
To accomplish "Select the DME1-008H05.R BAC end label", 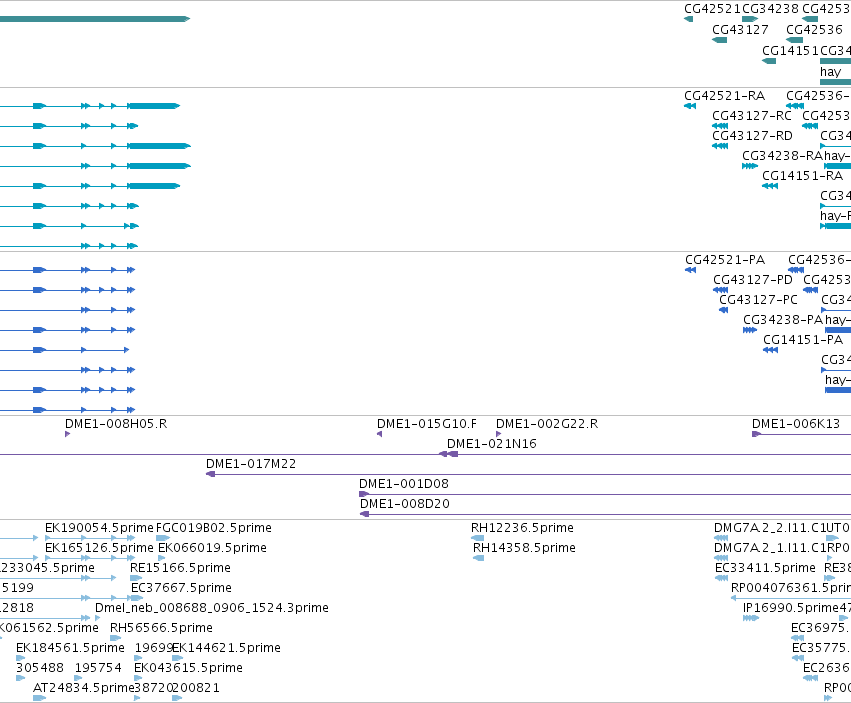I will point(116,424).
